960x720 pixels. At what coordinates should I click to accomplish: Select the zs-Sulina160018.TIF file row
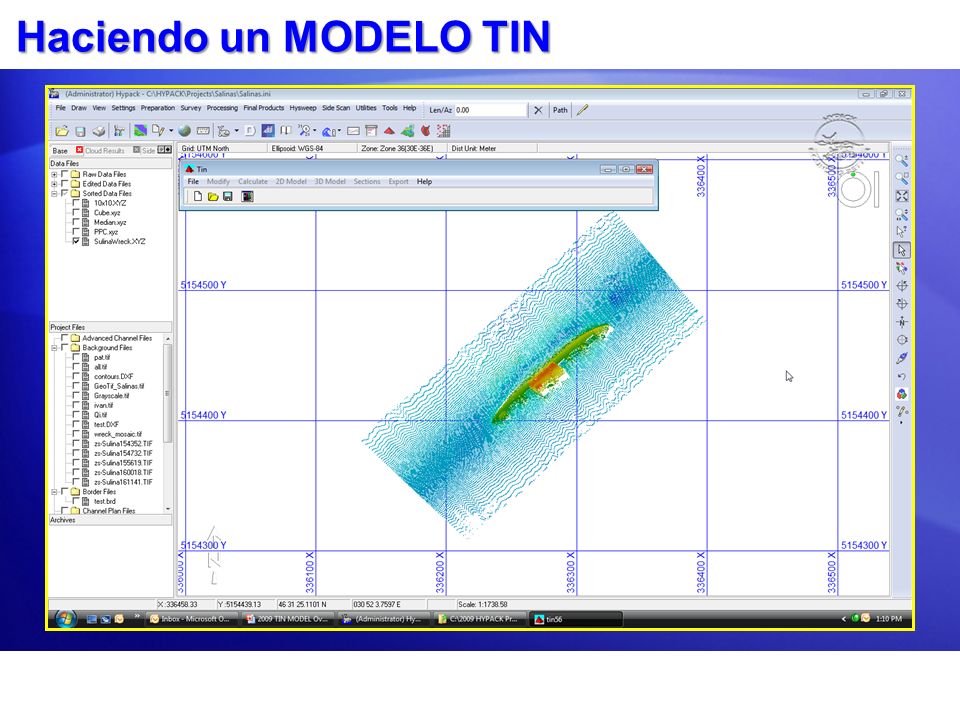(122, 473)
